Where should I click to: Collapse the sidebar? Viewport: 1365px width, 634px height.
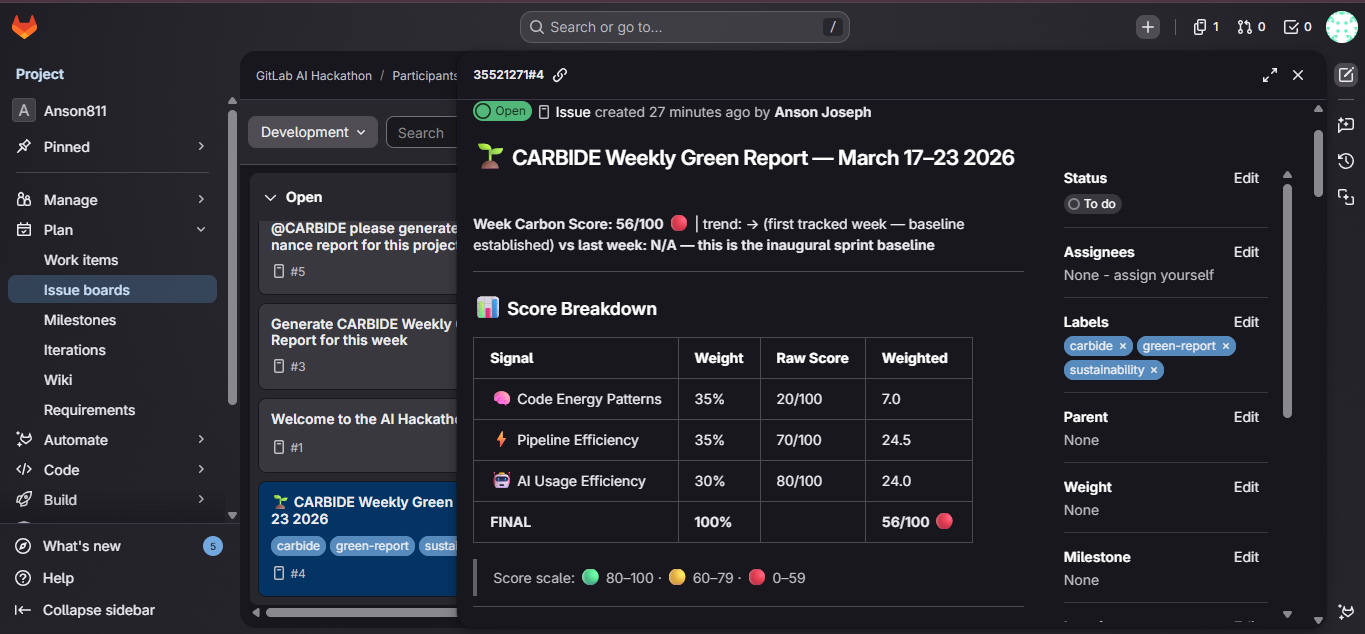point(85,610)
